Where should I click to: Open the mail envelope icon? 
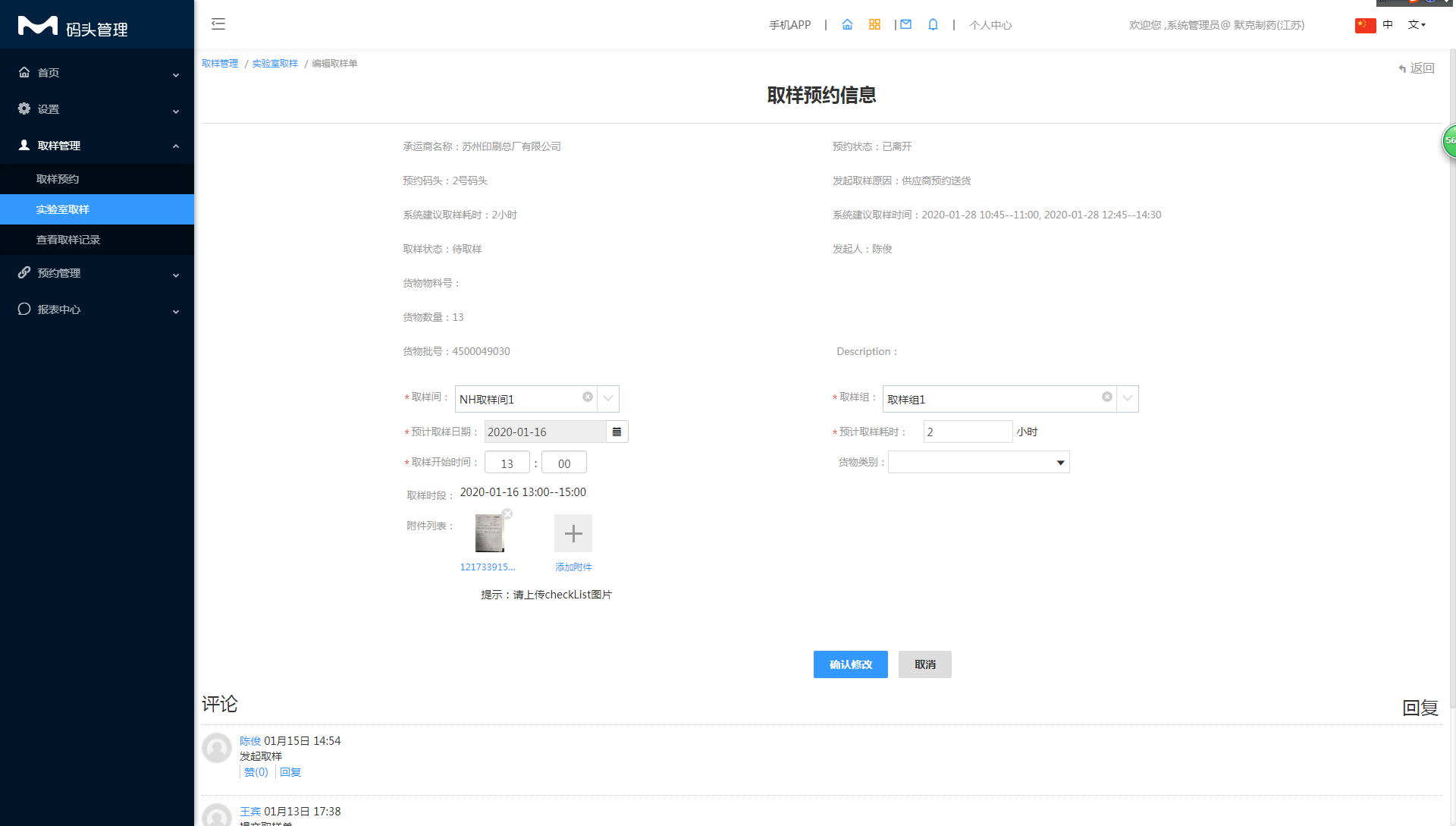coord(905,24)
